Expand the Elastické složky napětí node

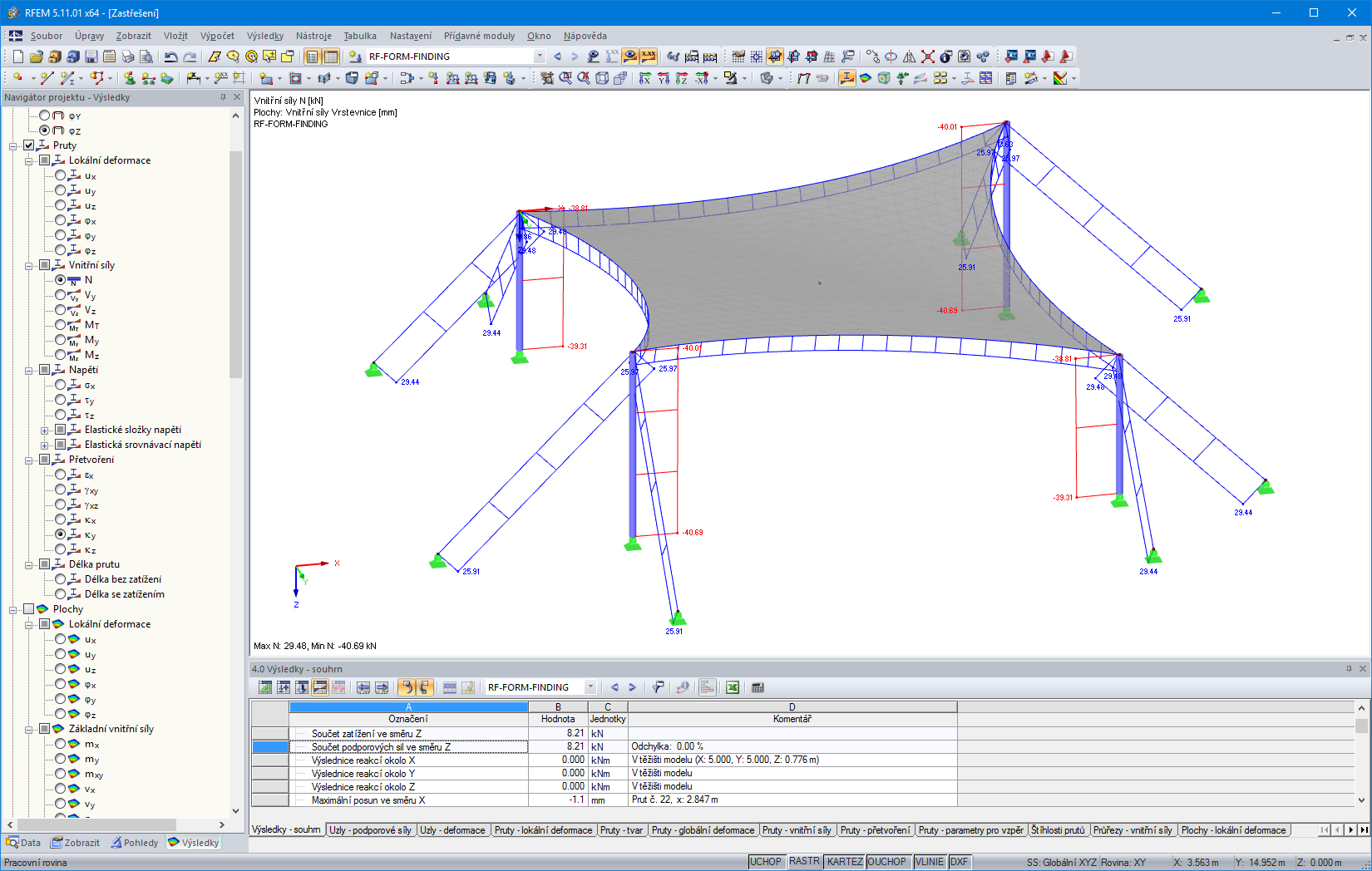46,429
